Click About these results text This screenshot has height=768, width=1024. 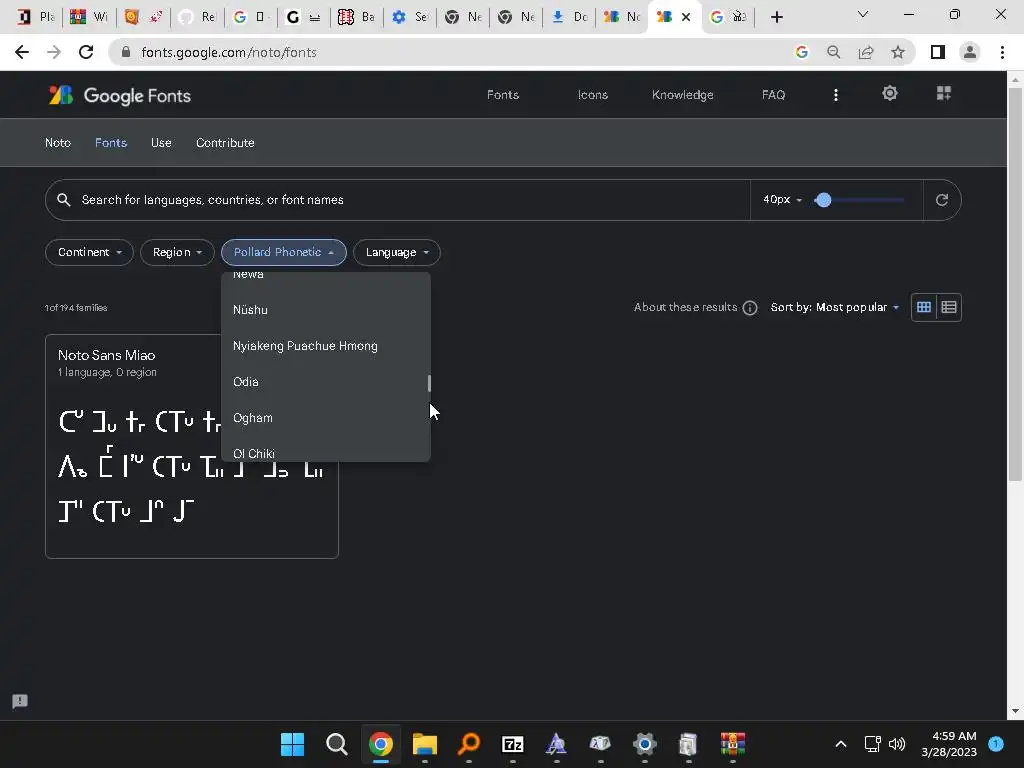click(685, 308)
